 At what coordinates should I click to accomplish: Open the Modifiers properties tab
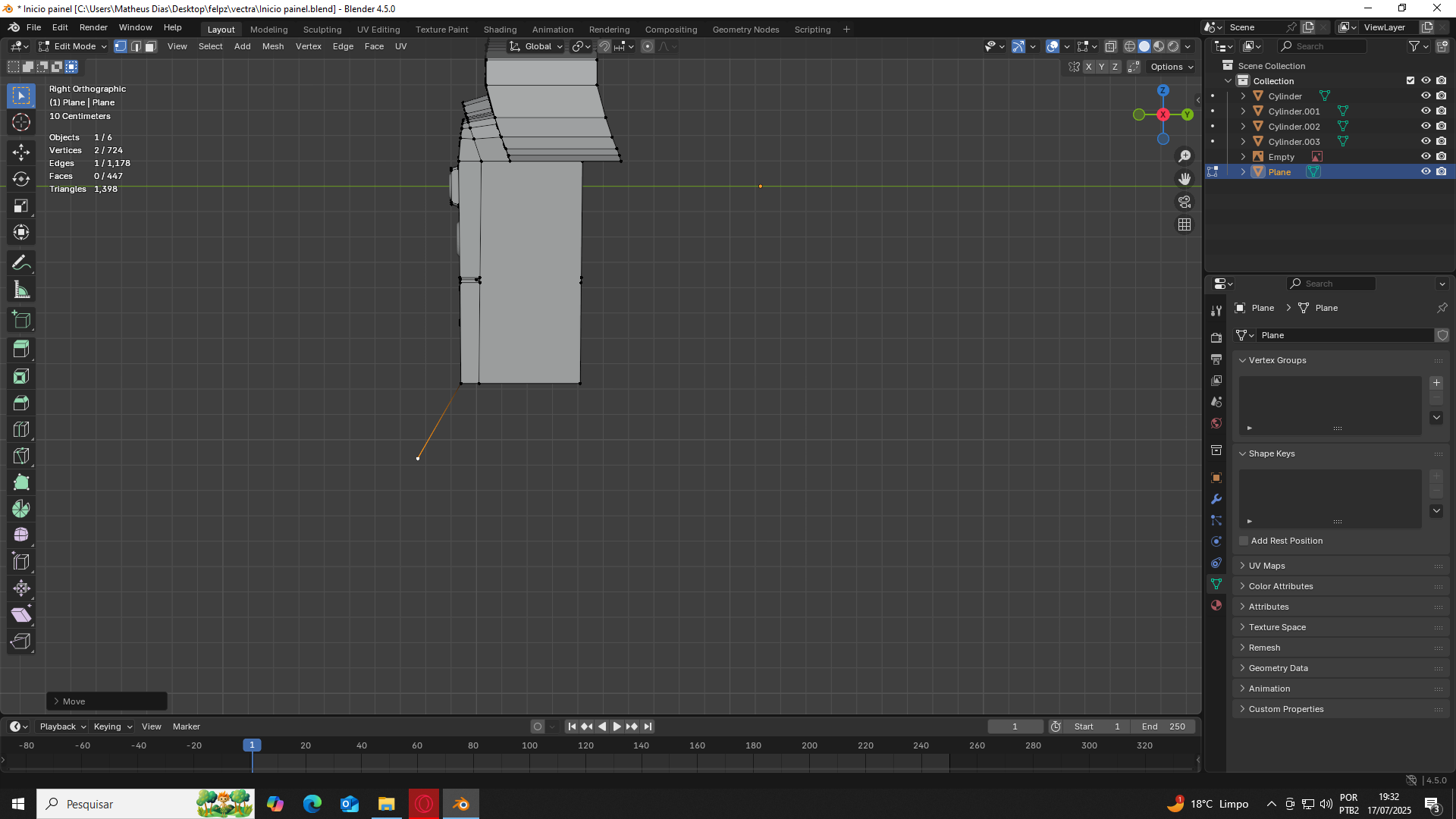[x=1216, y=499]
